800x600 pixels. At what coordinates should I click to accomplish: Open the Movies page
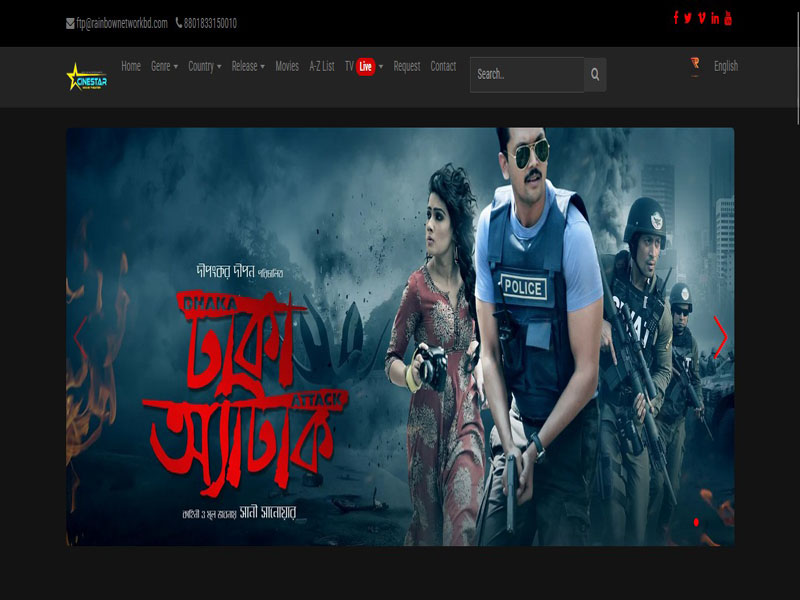coord(287,66)
